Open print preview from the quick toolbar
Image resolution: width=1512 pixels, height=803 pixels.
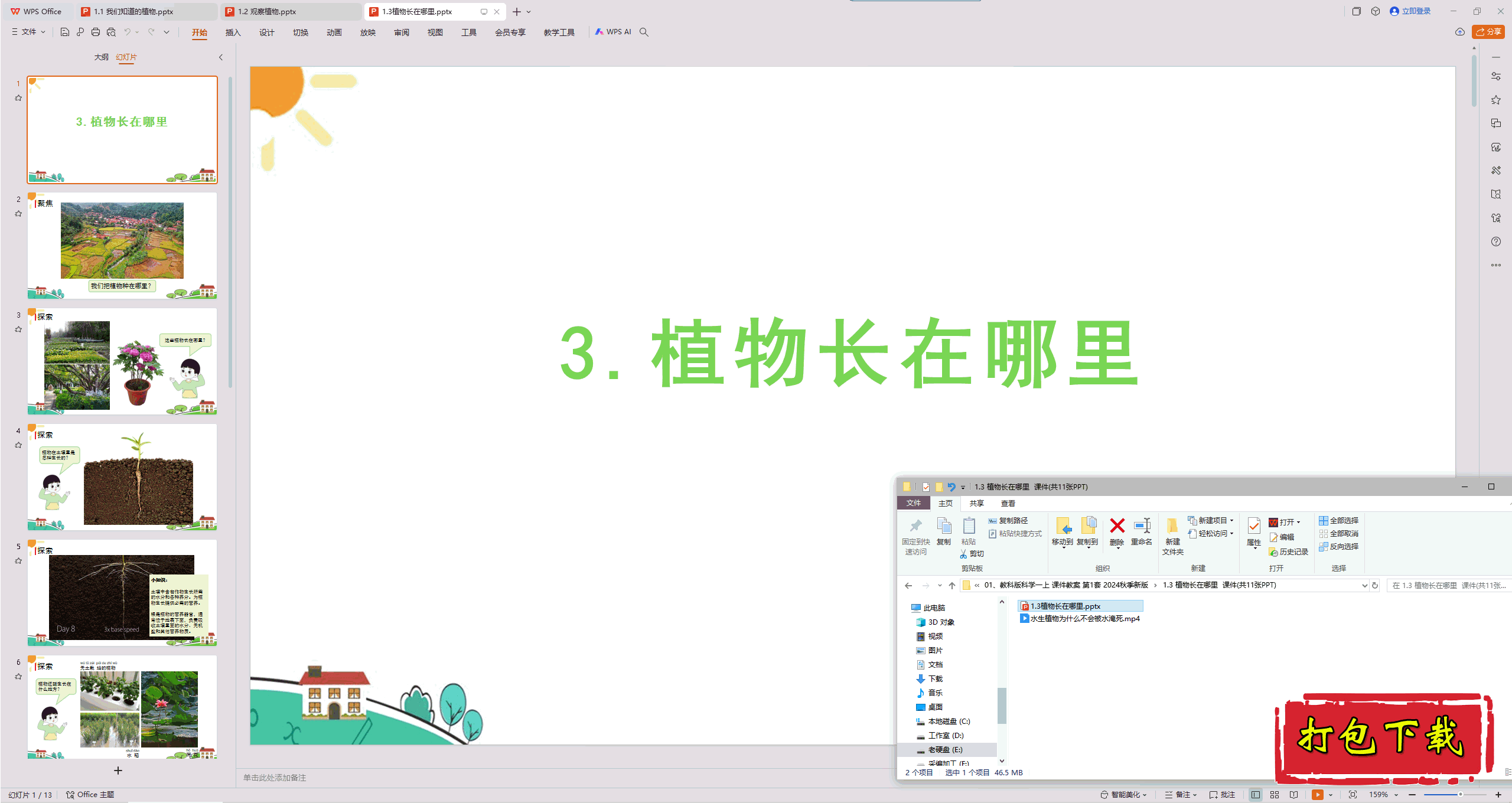(111, 32)
